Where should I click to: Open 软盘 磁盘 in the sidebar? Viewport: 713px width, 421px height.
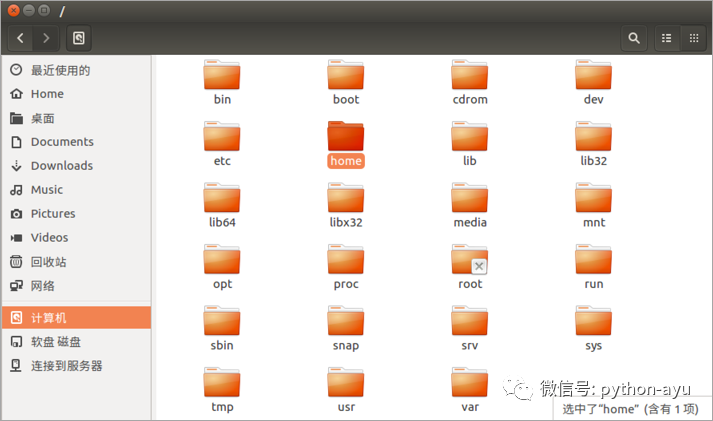coord(76,341)
